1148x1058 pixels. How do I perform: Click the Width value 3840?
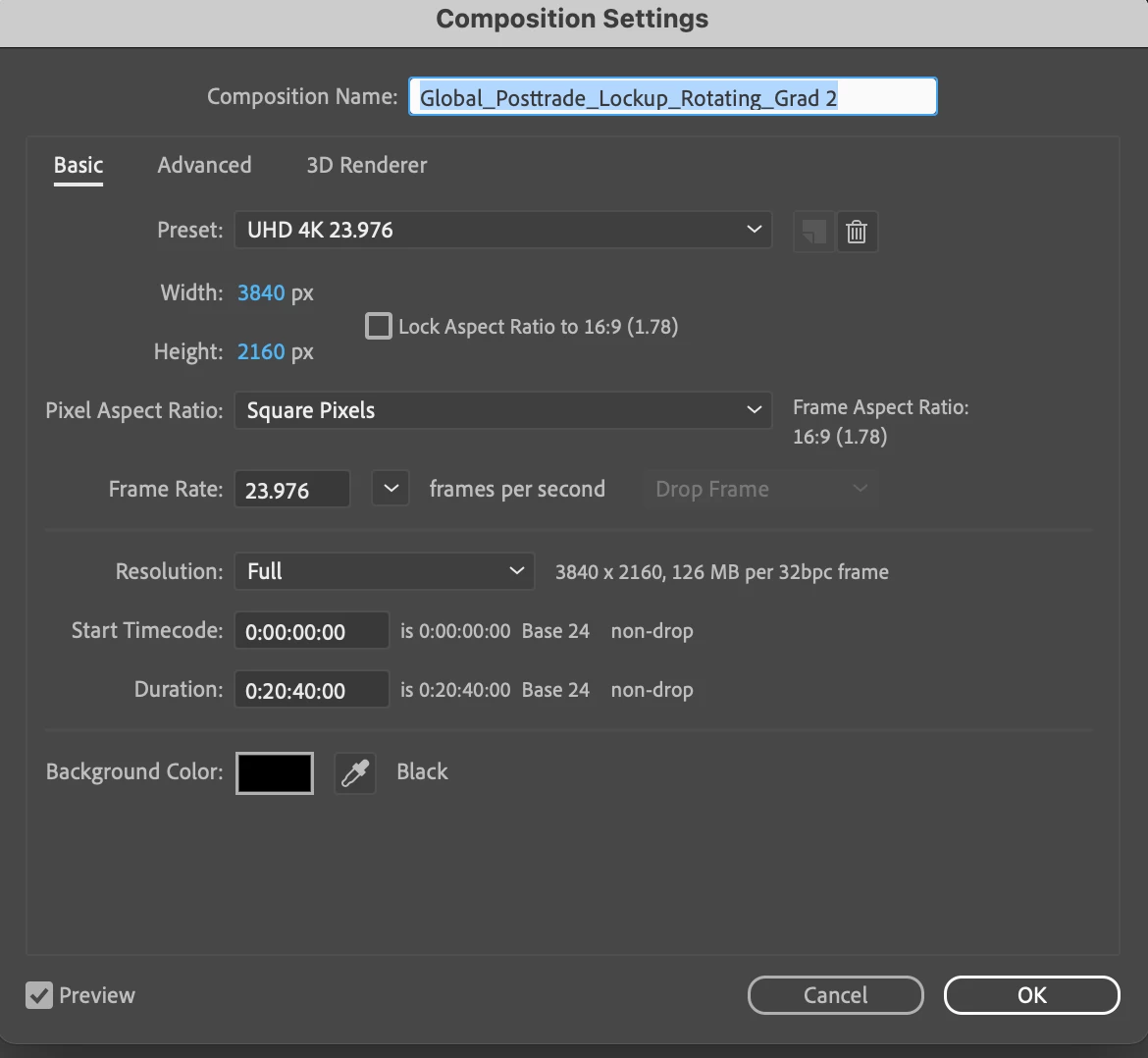[x=261, y=292]
